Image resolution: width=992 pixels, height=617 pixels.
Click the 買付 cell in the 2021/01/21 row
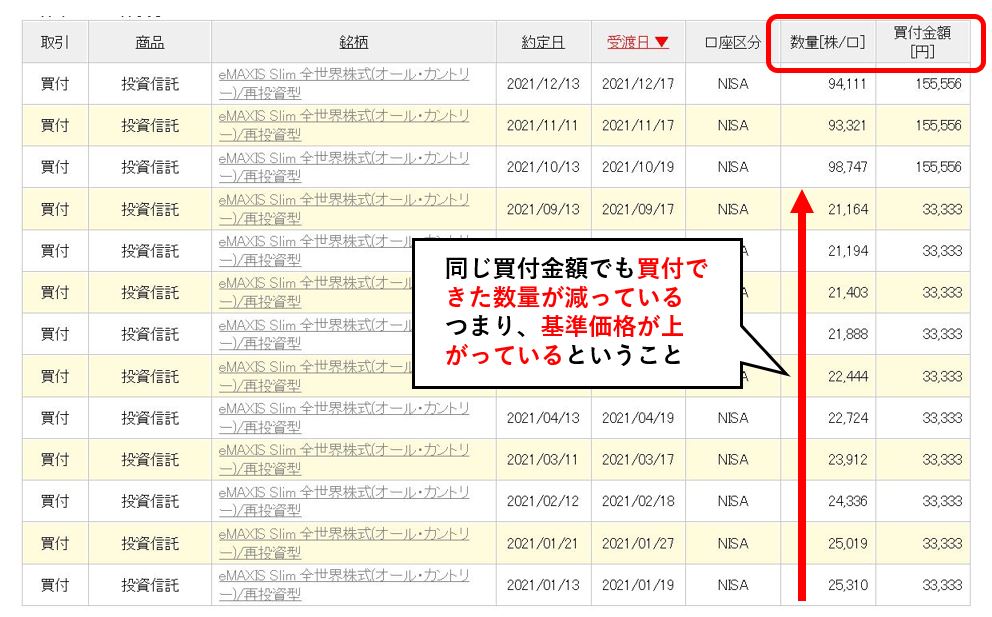[x=55, y=543]
